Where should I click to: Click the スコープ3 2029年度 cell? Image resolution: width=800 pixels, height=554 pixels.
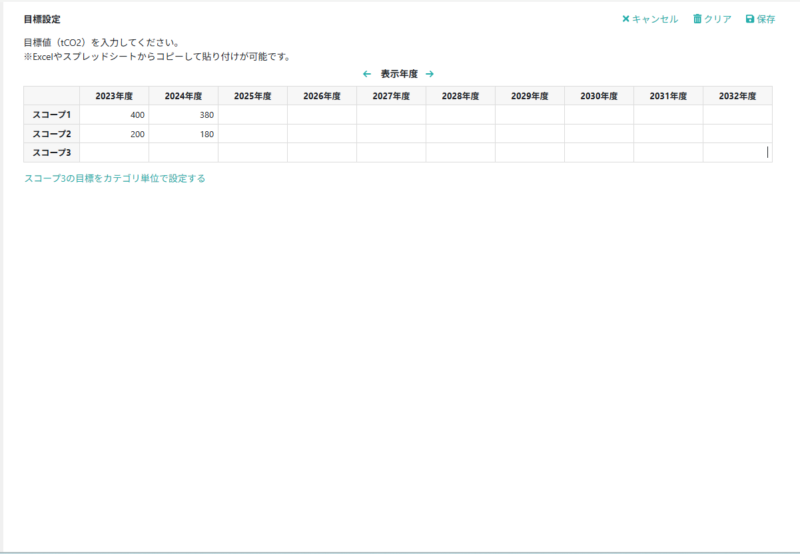pos(530,153)
